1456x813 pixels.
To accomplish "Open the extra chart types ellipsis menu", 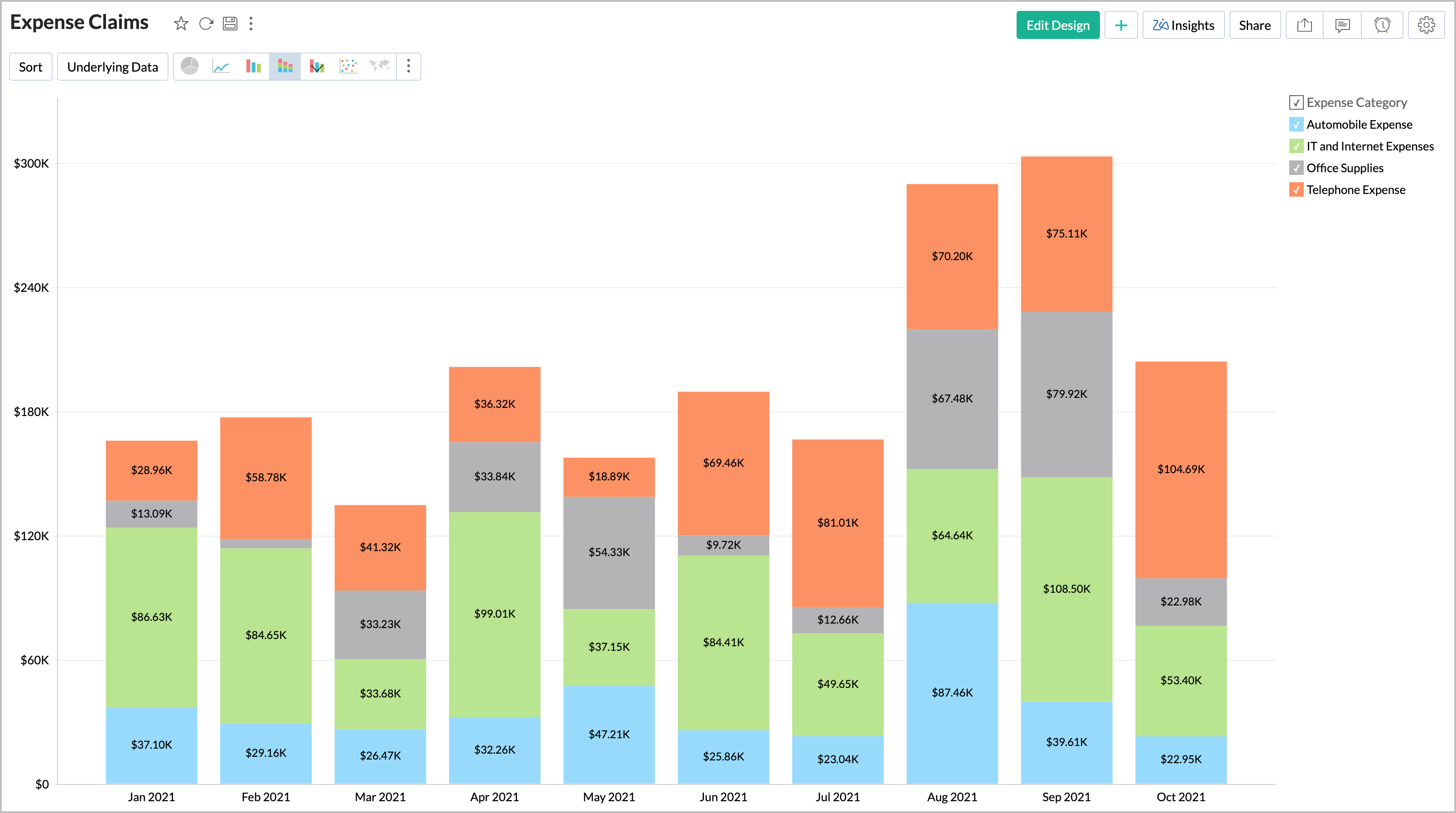I will point(408,66).
